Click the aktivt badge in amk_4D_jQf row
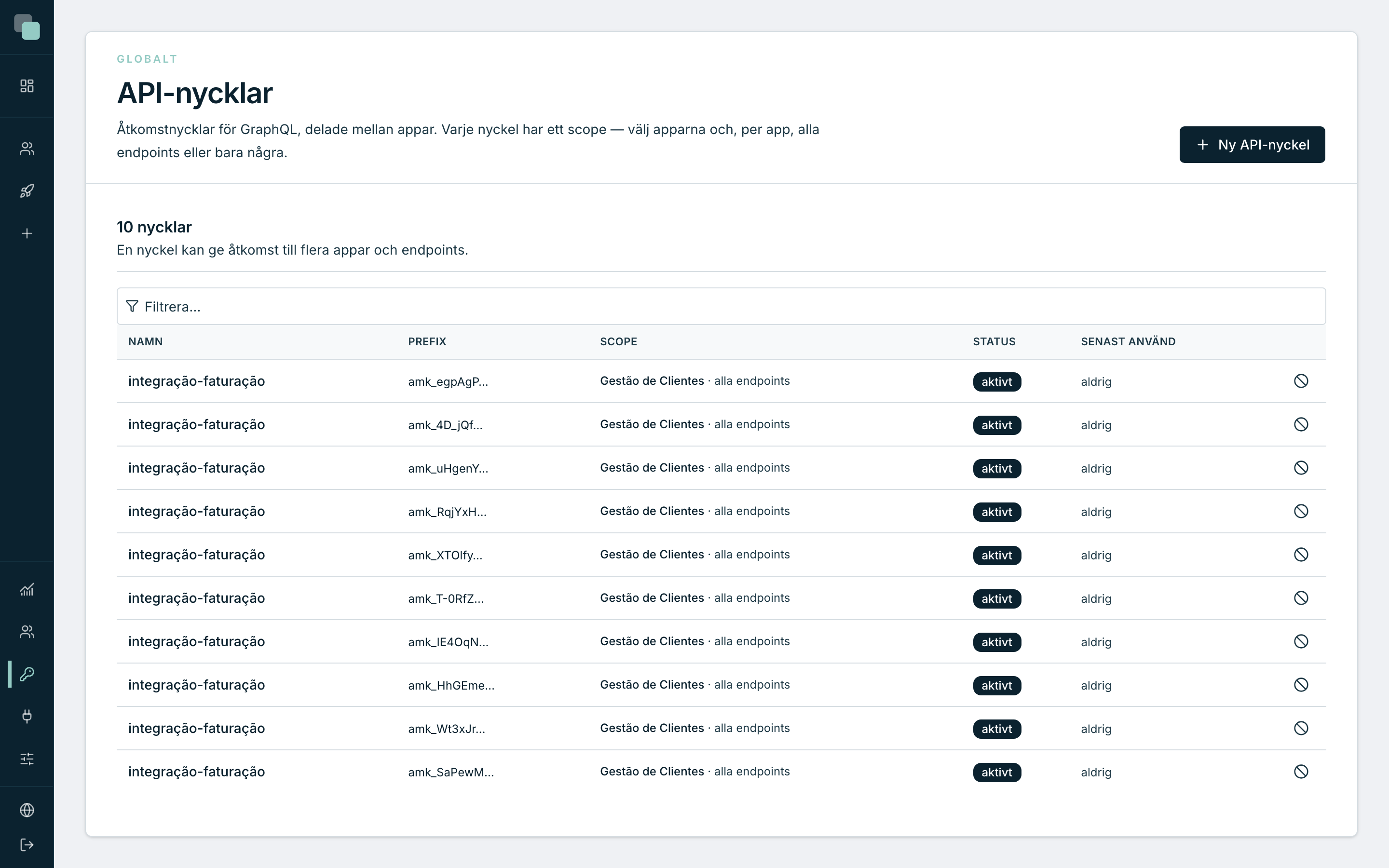 tap(997, 425)
